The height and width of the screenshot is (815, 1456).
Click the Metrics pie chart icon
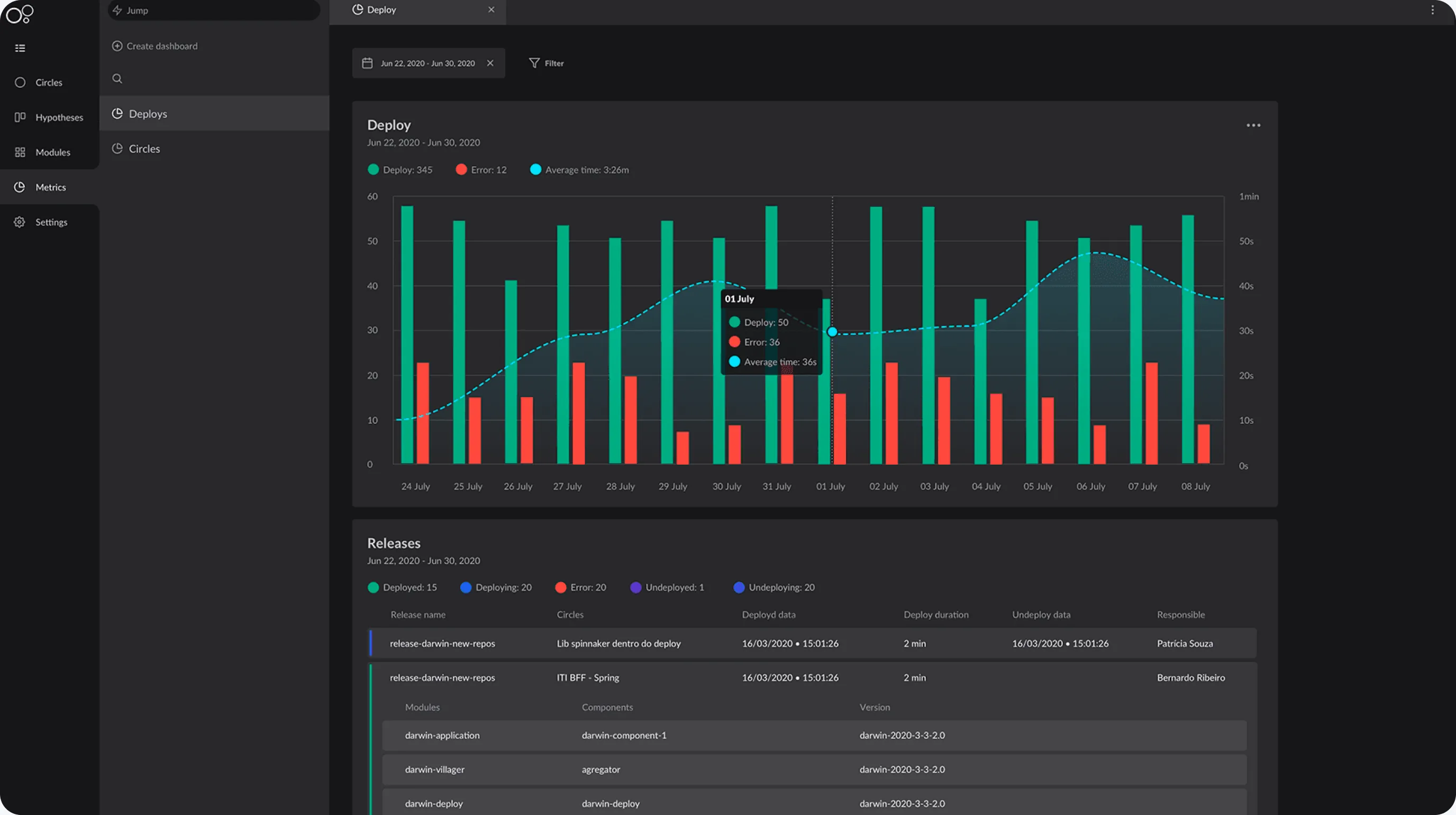[20, 187]
